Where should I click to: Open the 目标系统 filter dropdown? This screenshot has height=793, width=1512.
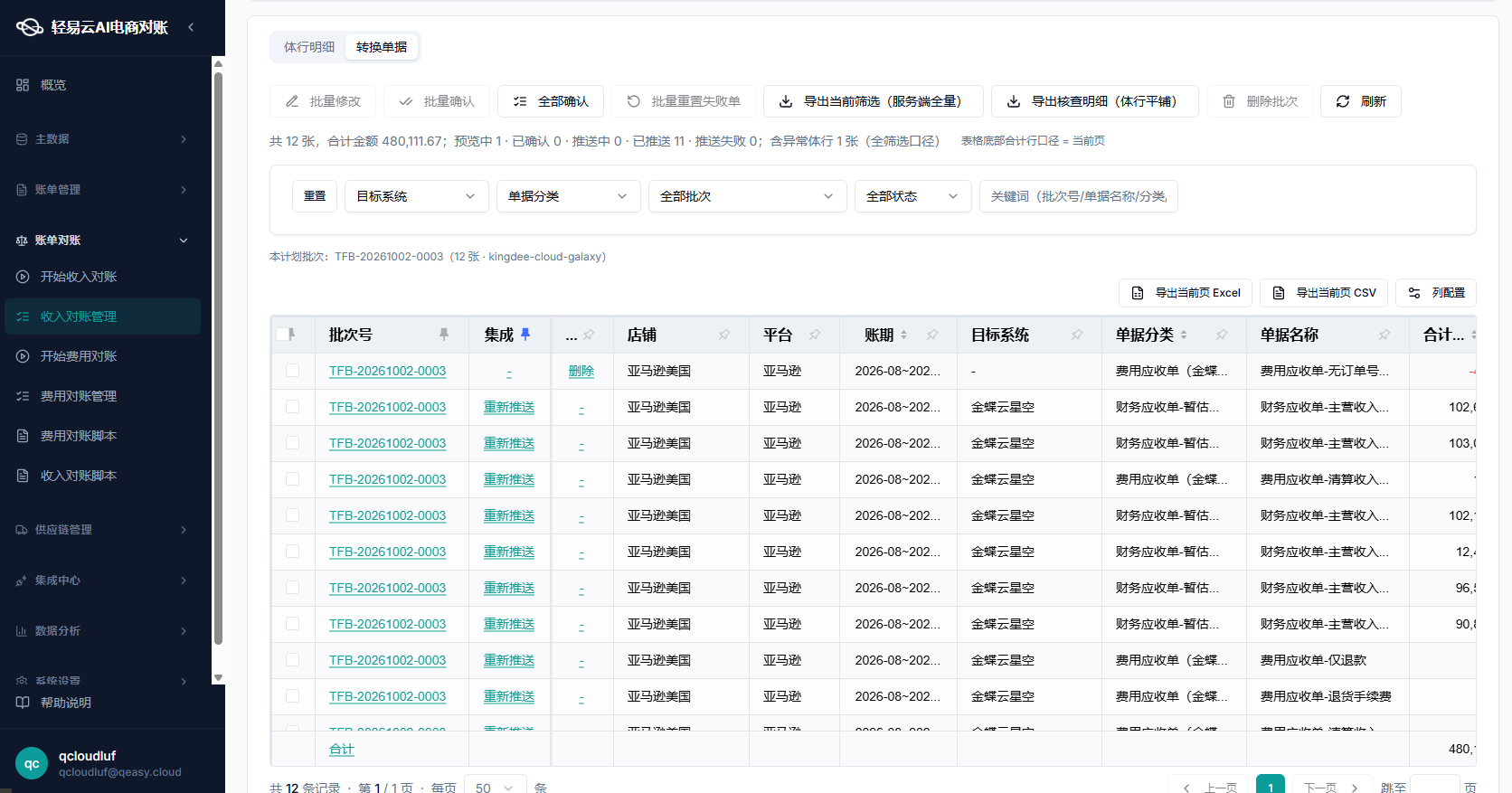point(417,196)
